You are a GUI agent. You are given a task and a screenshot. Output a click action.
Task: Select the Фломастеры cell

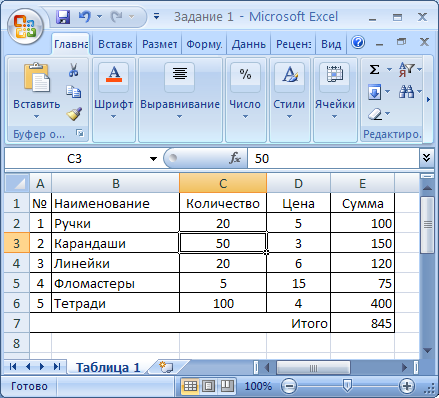(115, 283)
